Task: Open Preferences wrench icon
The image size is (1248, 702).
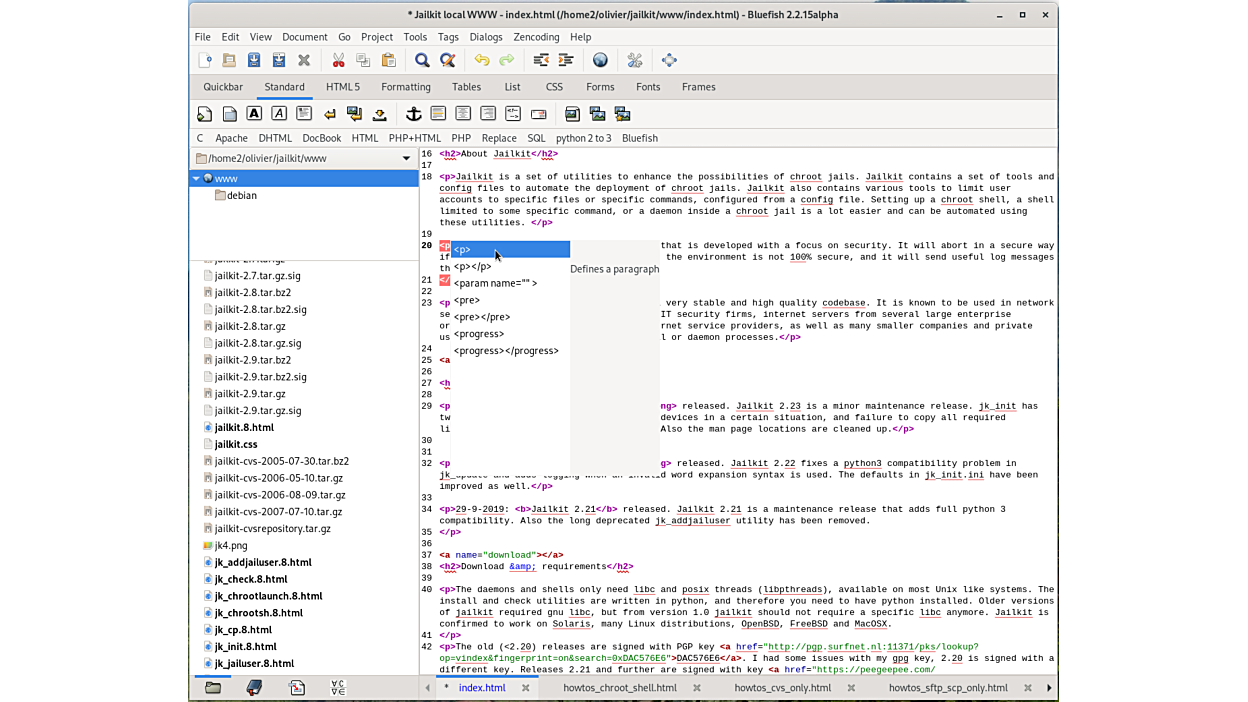Action: (635, 60)
